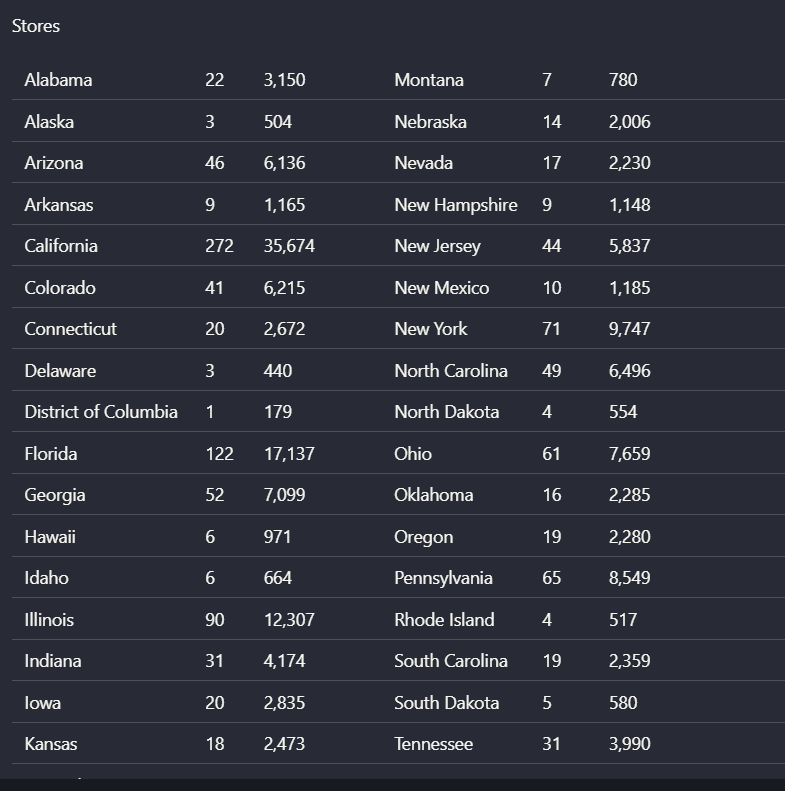Select the Florida state name
The width and height of the screenshot is (785, 791).
[x=51, y=454]
